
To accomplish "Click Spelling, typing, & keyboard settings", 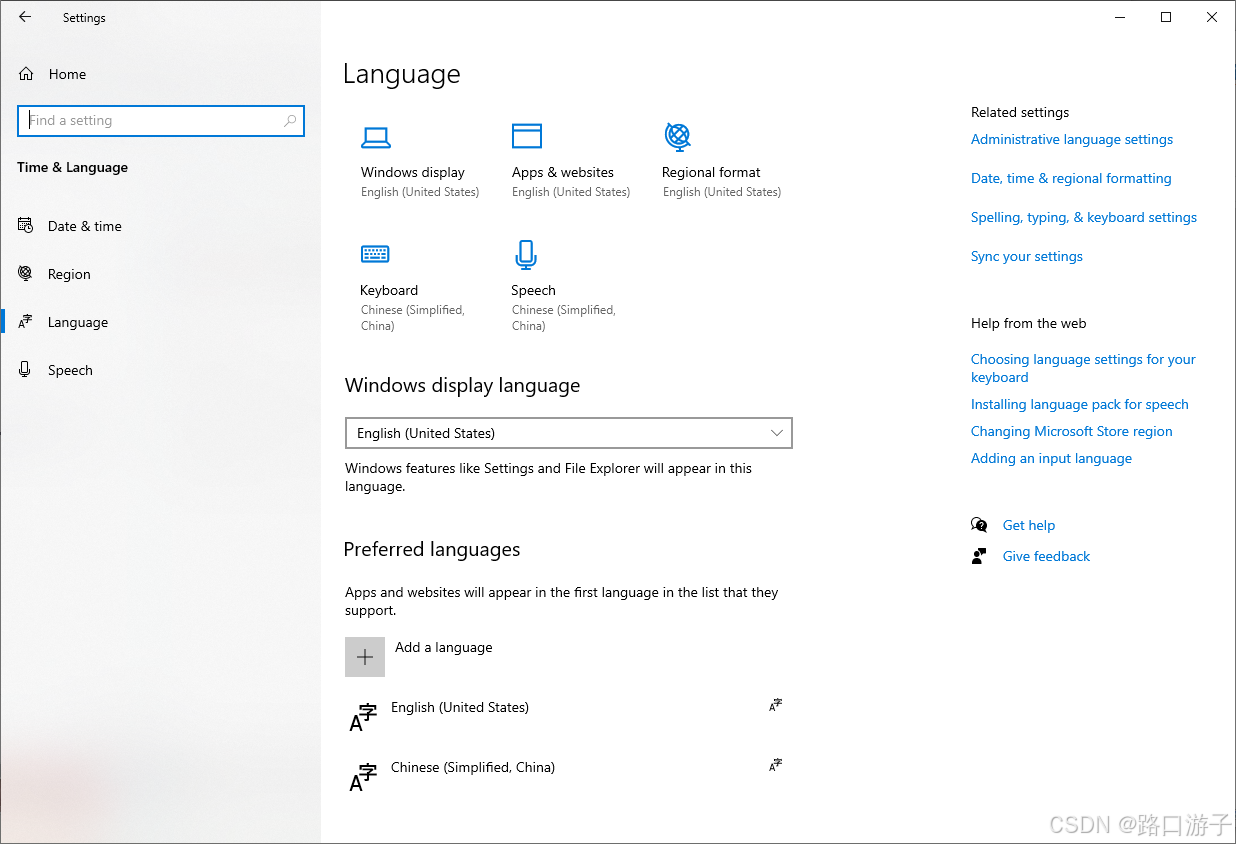I will (x=1083, y=217).
